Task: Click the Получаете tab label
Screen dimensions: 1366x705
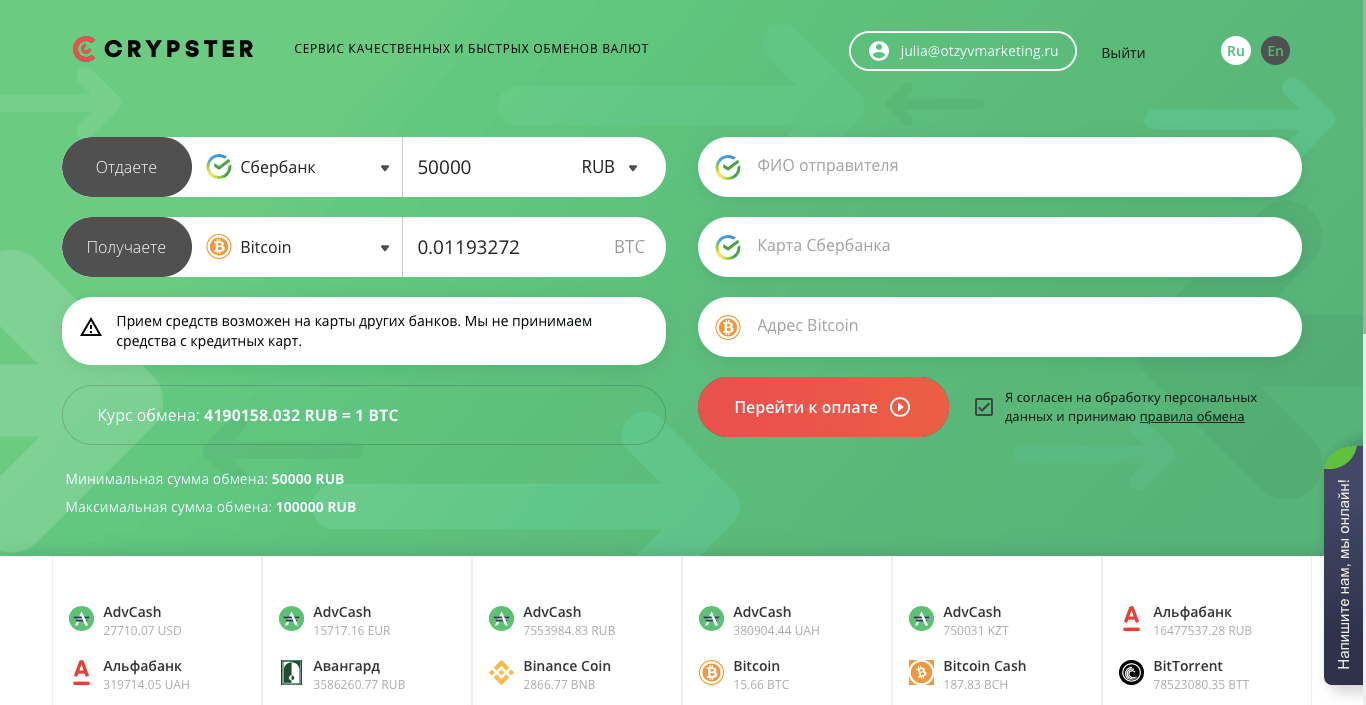Action: 126,247
